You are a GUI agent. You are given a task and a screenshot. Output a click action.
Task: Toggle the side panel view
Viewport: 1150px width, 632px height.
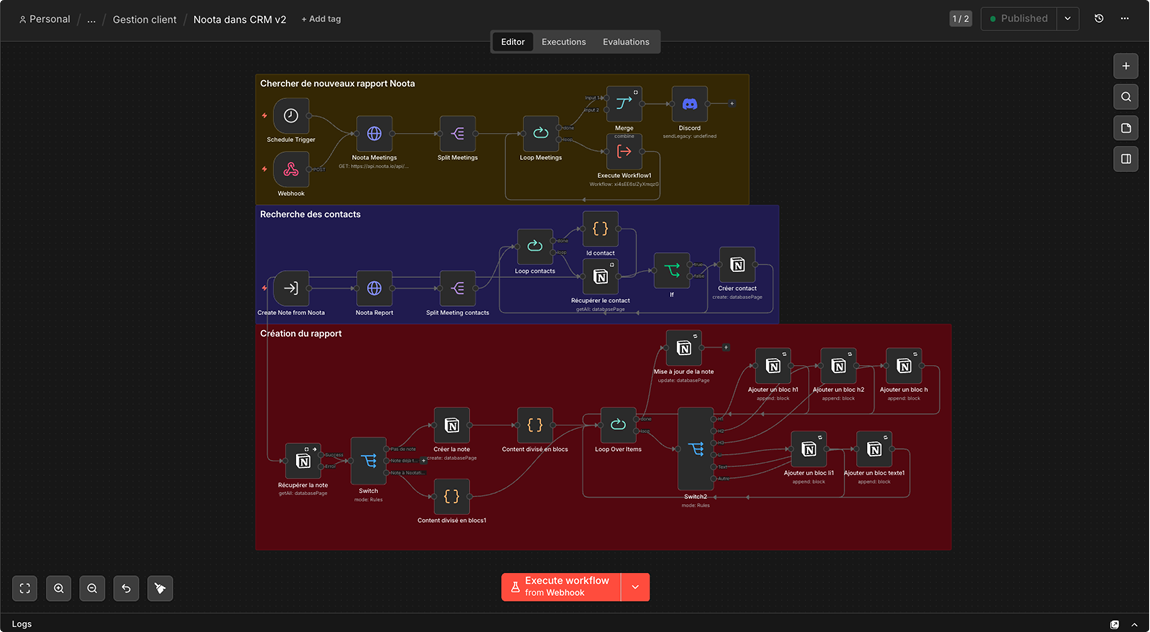[x=1126, y=158]
